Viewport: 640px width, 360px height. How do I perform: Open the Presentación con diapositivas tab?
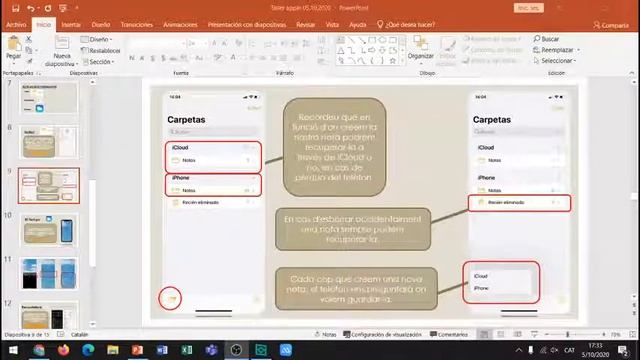247,24
